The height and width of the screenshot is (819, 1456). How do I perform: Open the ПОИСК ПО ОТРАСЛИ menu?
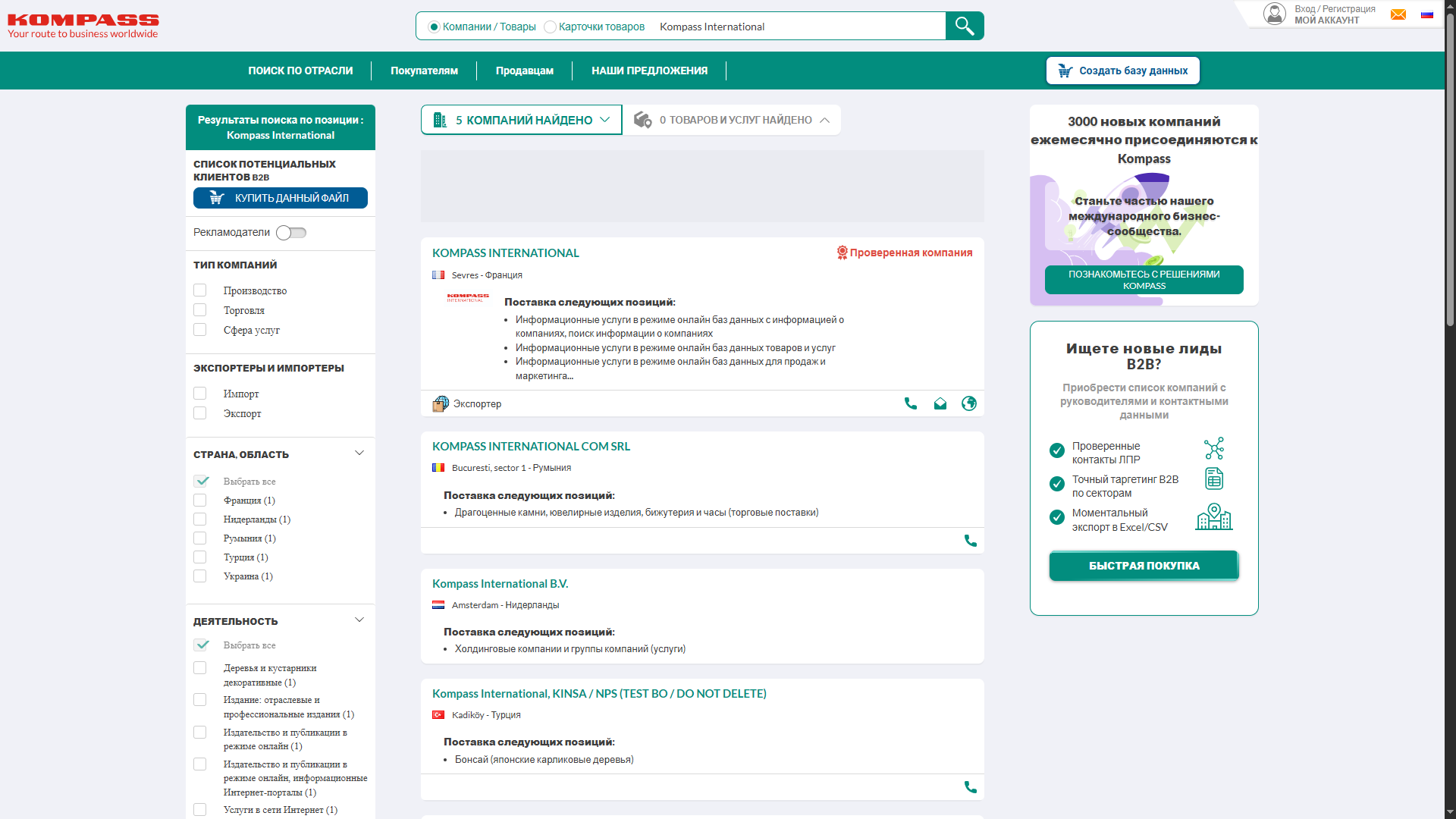coord(300,71)
